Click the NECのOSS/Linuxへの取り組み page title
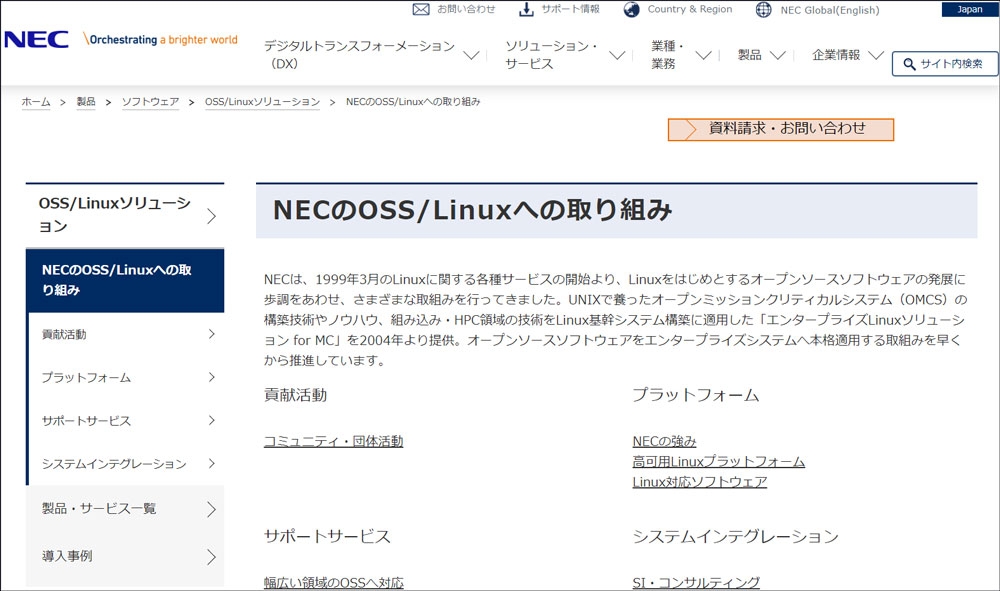 pyautogui.click(x=473, y=210)
